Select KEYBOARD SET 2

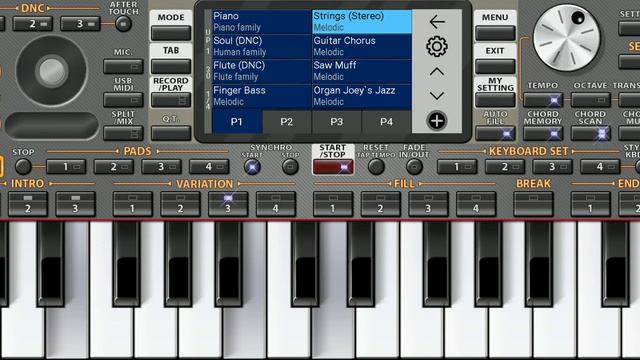[x=505, y=167]
